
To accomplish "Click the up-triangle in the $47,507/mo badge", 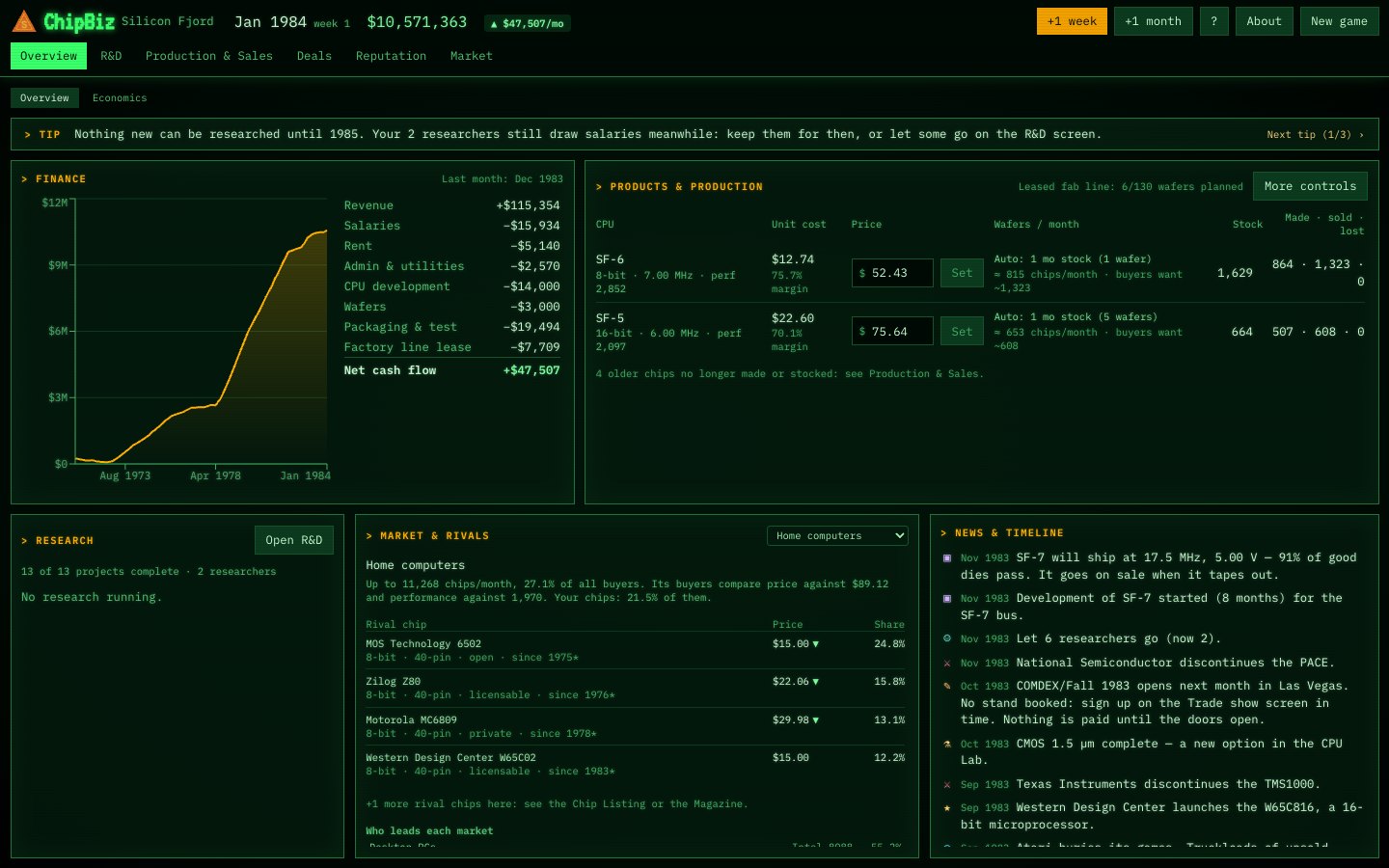I will (494, 23).
